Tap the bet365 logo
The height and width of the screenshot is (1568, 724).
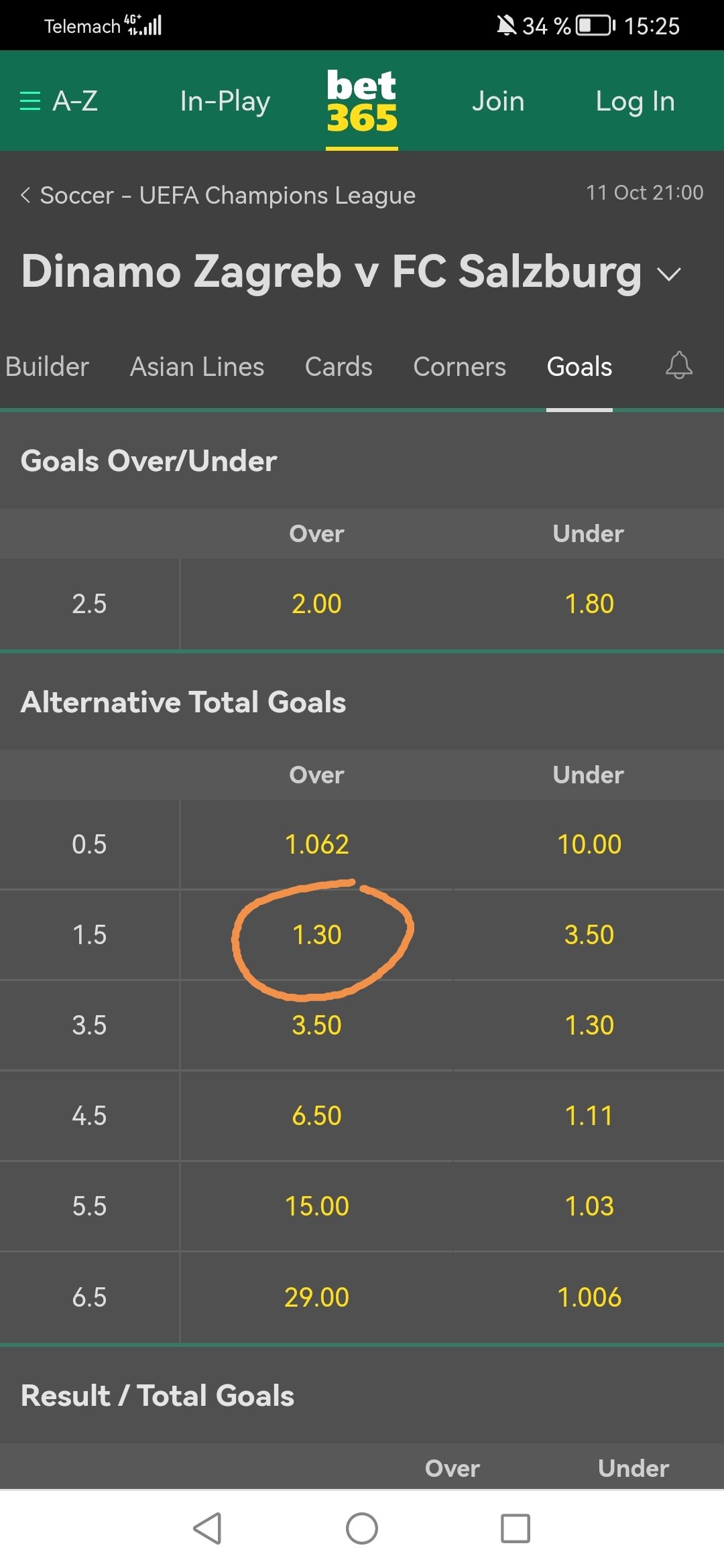pos(362,101)
